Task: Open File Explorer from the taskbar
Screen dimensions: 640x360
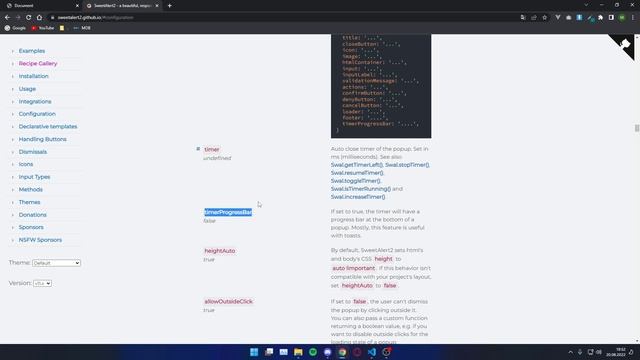Action: pos(298,352)
